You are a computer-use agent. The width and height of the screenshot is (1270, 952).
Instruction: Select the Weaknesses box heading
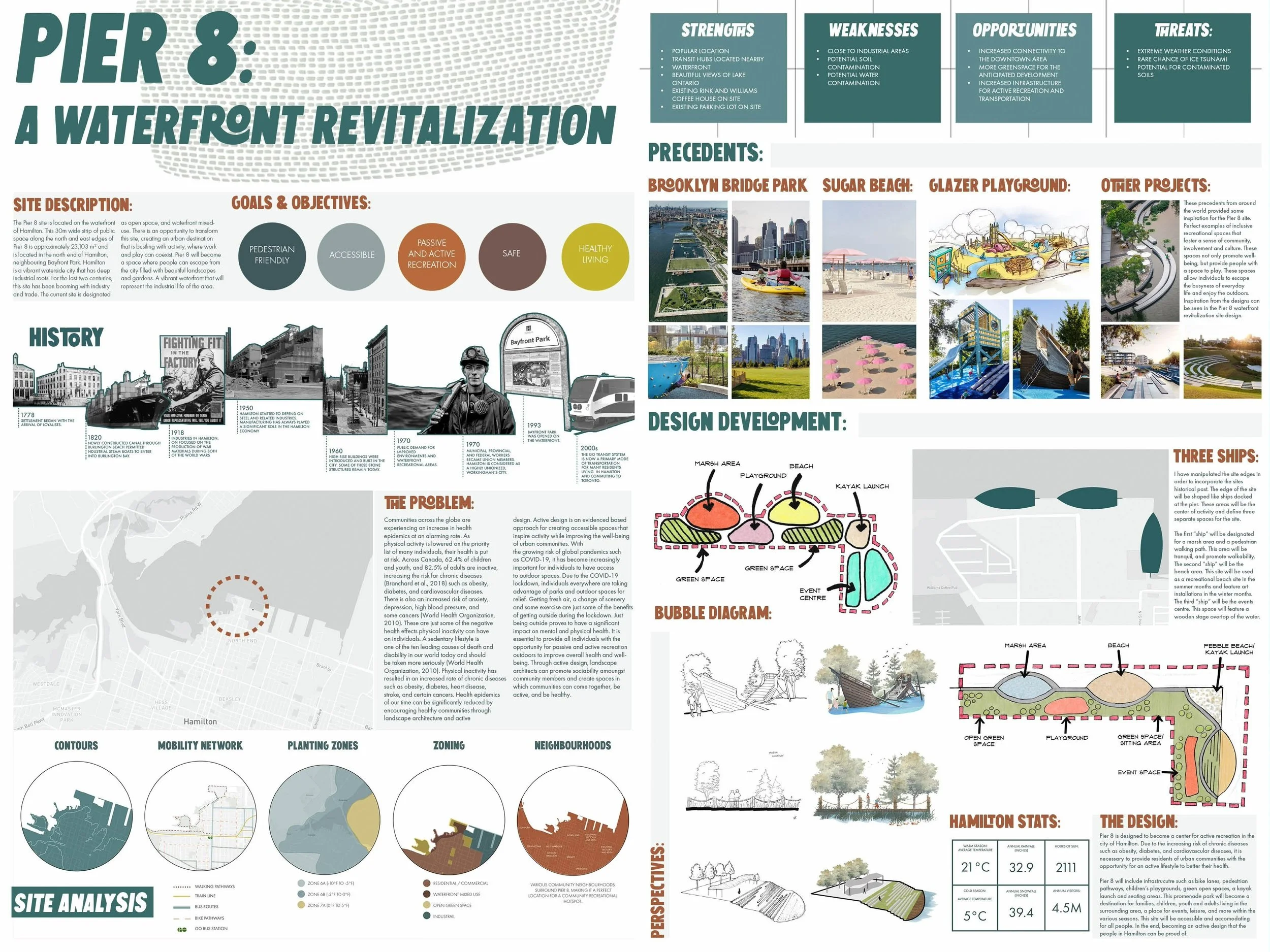click(873, 30)
